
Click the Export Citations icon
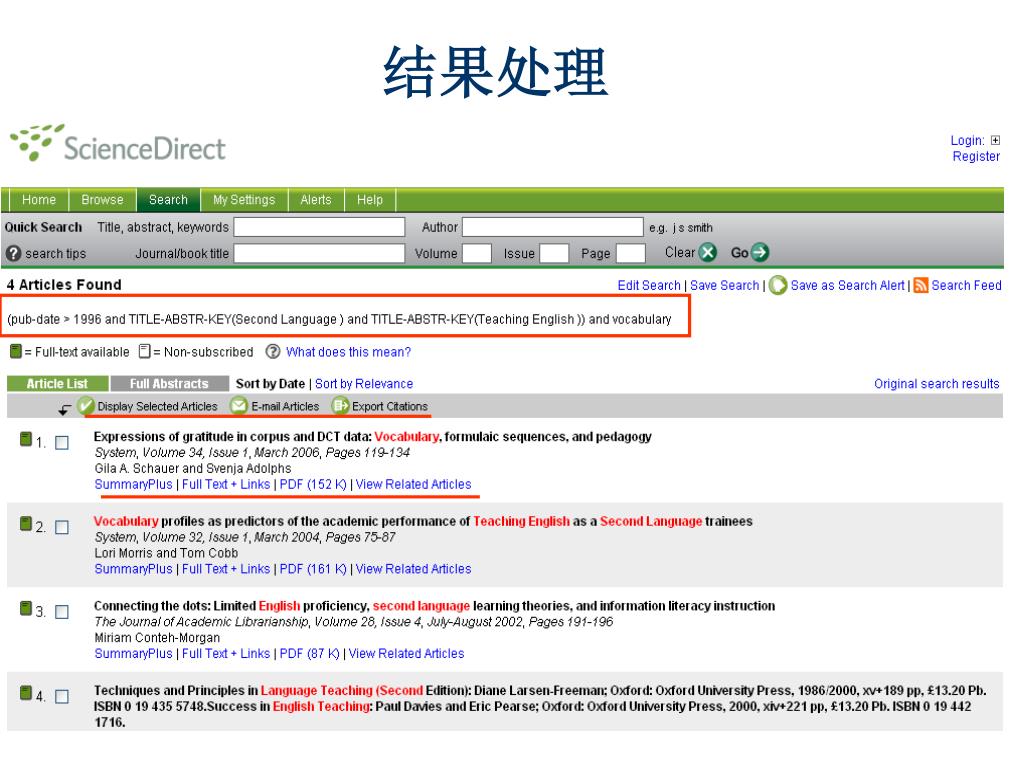[x=340, y=406]
